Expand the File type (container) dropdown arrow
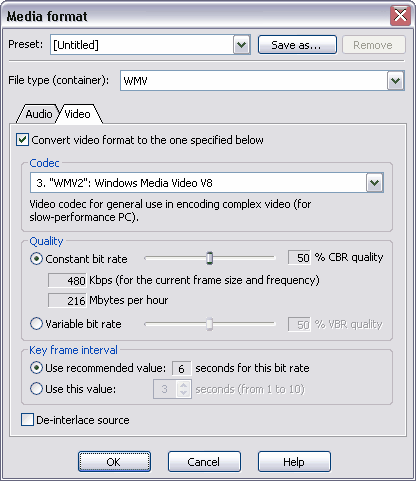Viewport: 416px width, 481px height. 396,81
